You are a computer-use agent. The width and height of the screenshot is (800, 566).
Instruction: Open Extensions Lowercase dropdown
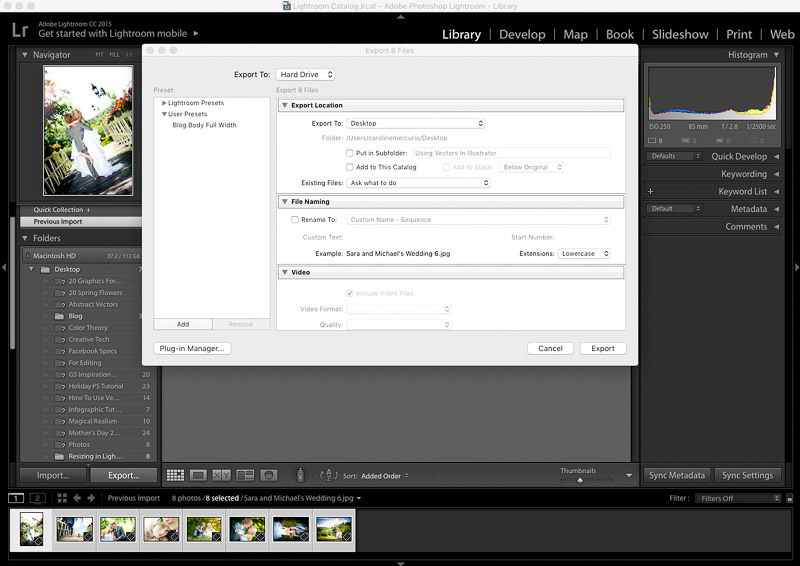pyautogui.click(x=584, y=254)
